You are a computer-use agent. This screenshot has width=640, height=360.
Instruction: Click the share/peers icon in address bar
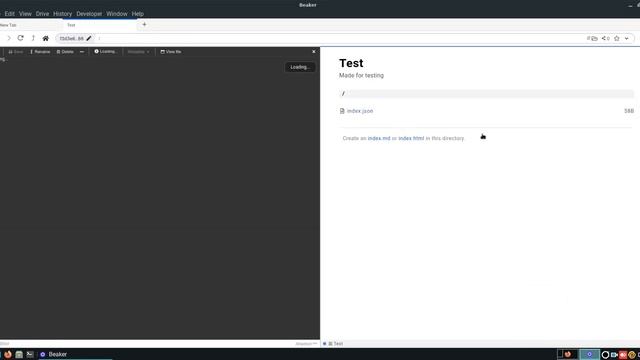[x=606, y=38]
